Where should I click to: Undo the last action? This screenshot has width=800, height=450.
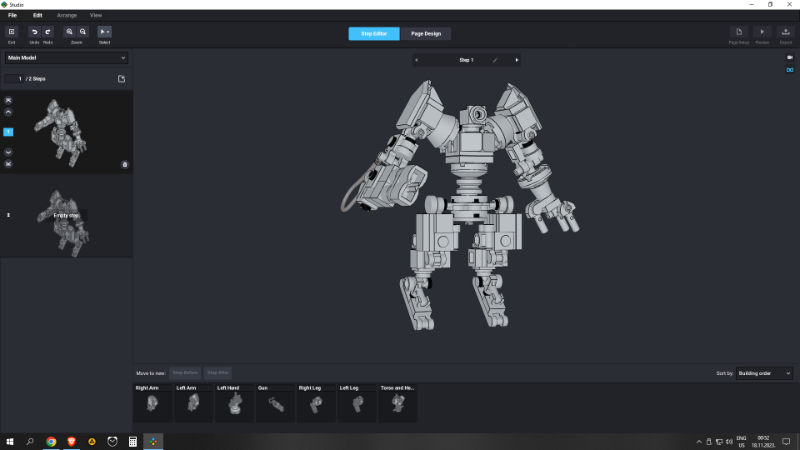(x=33, y=33)
